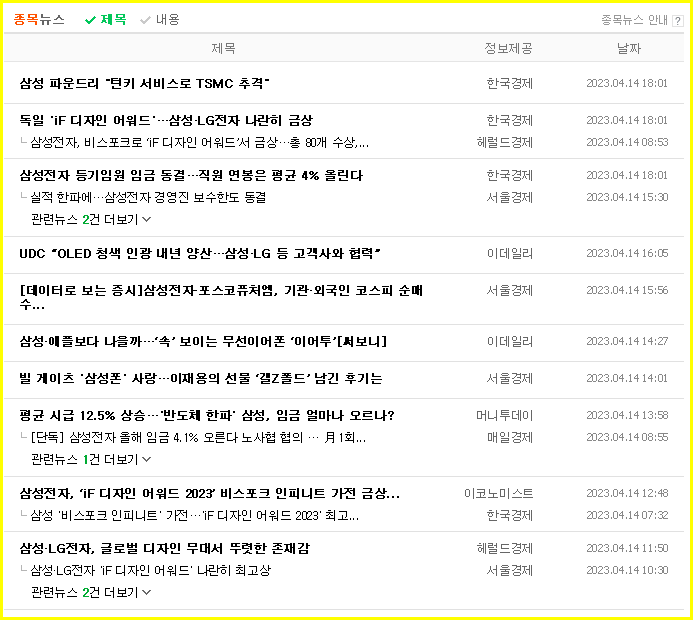Open article 삼성전자, iF 디자인 어워드 2023 비스포크 인피니트

[x=210, y=493]
